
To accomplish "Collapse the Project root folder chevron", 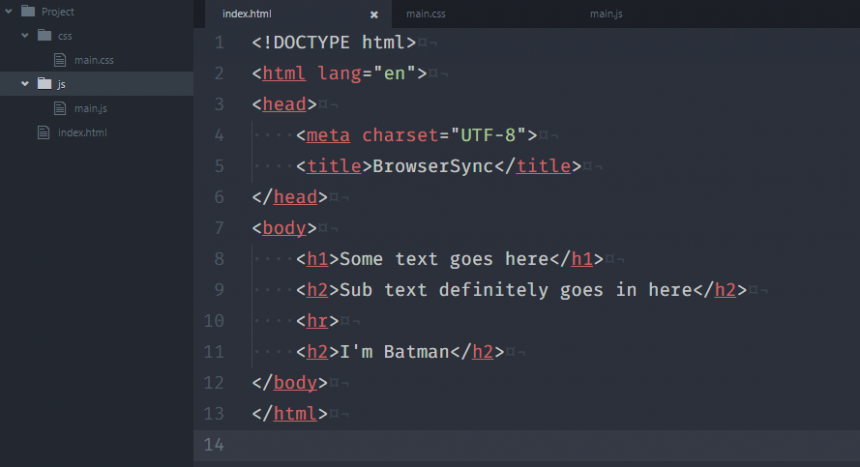I will tap(9, 12).
